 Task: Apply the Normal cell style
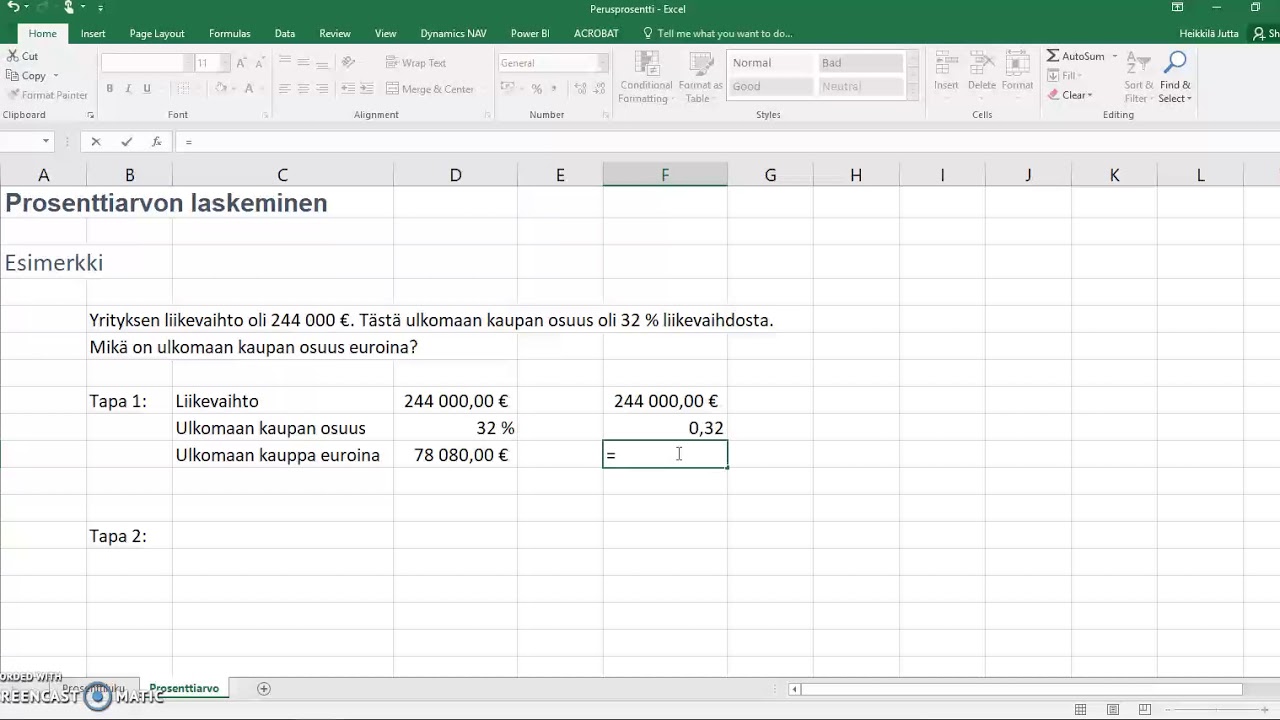[x=771, y=63]
